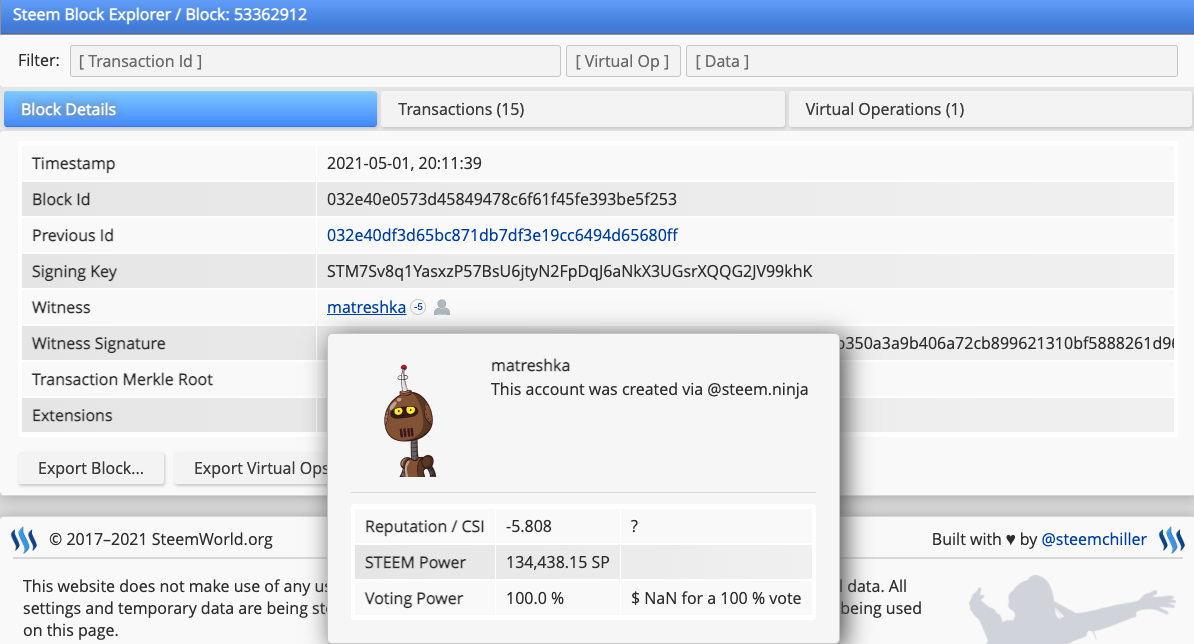1194x644 pixels.
Task: Click the © 2017–2021 SteemWorld.org text
Action: click(161, 540)
